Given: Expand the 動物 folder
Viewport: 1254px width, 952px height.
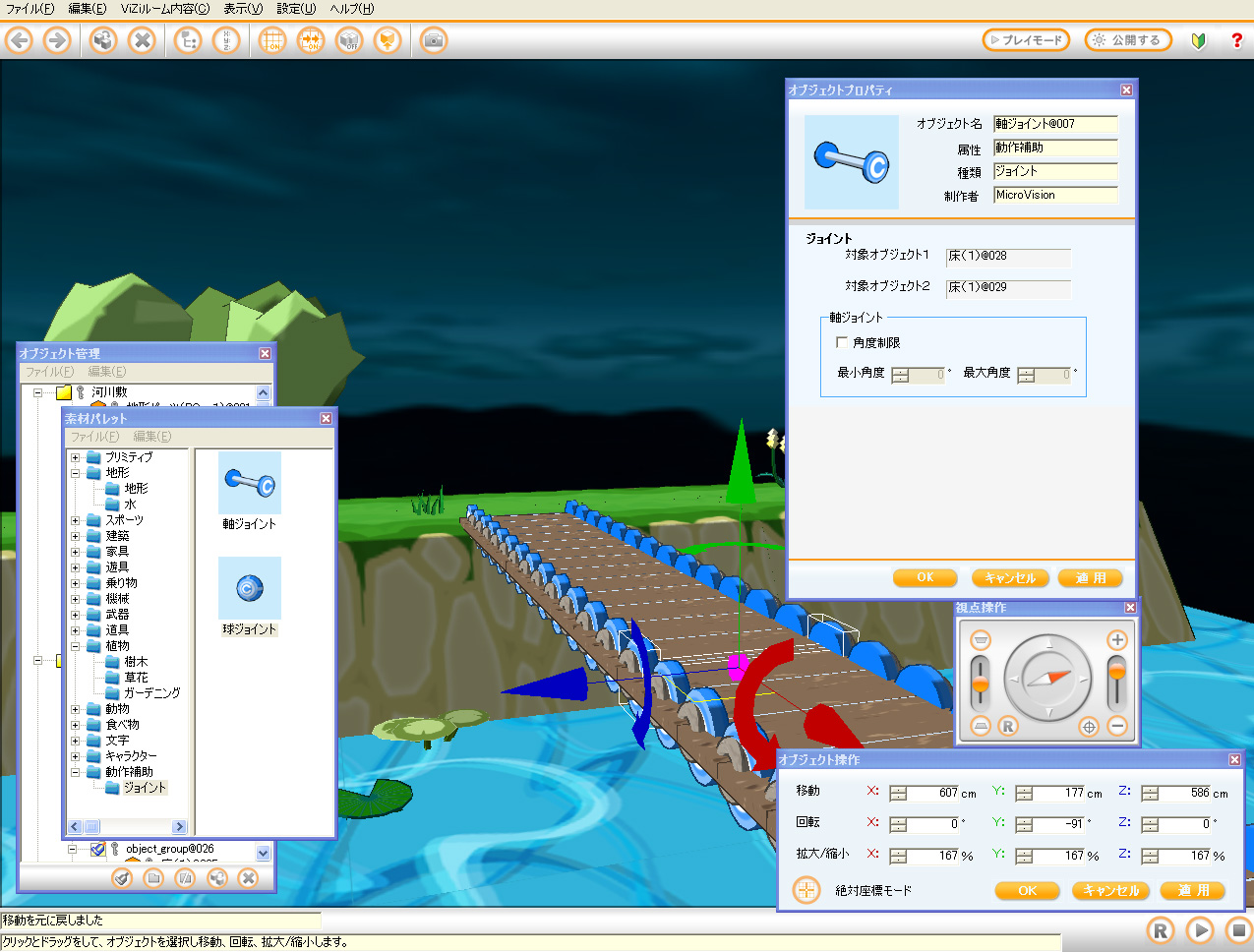Looking at the screenshot, I should click(x=75, y=709).
